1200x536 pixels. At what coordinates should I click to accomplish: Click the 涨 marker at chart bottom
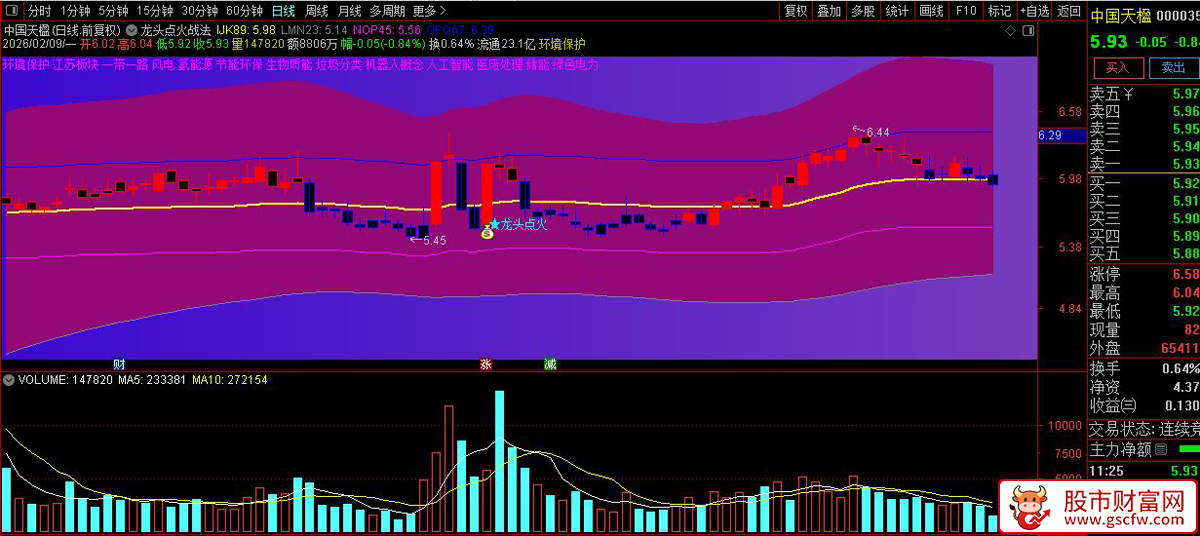point(486,364)
